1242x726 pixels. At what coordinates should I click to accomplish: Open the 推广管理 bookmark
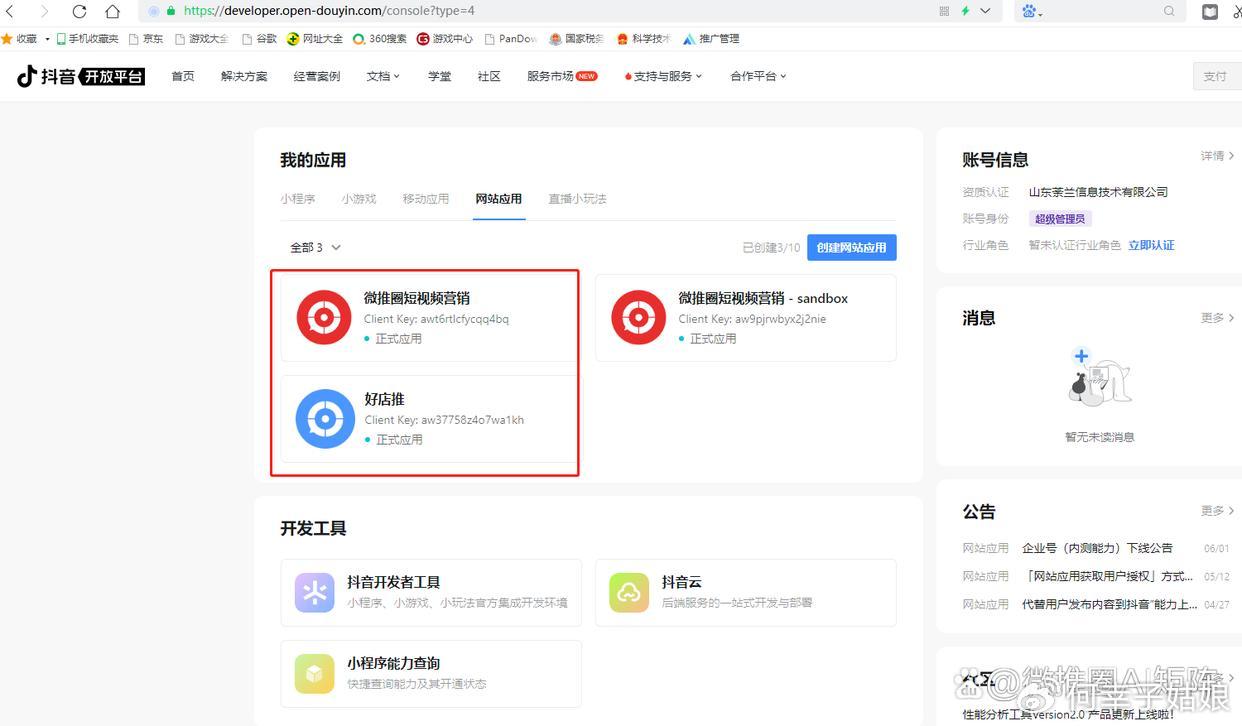pos(711,39)
